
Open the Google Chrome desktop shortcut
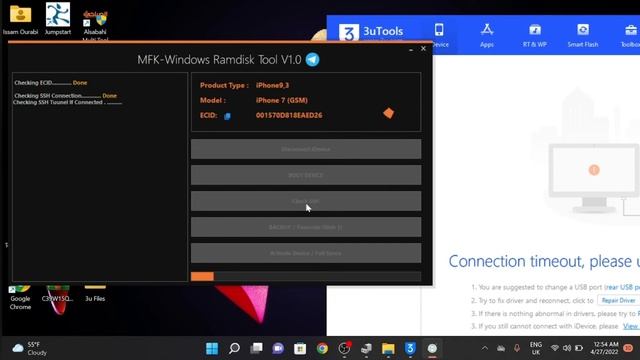coord(20,298)
